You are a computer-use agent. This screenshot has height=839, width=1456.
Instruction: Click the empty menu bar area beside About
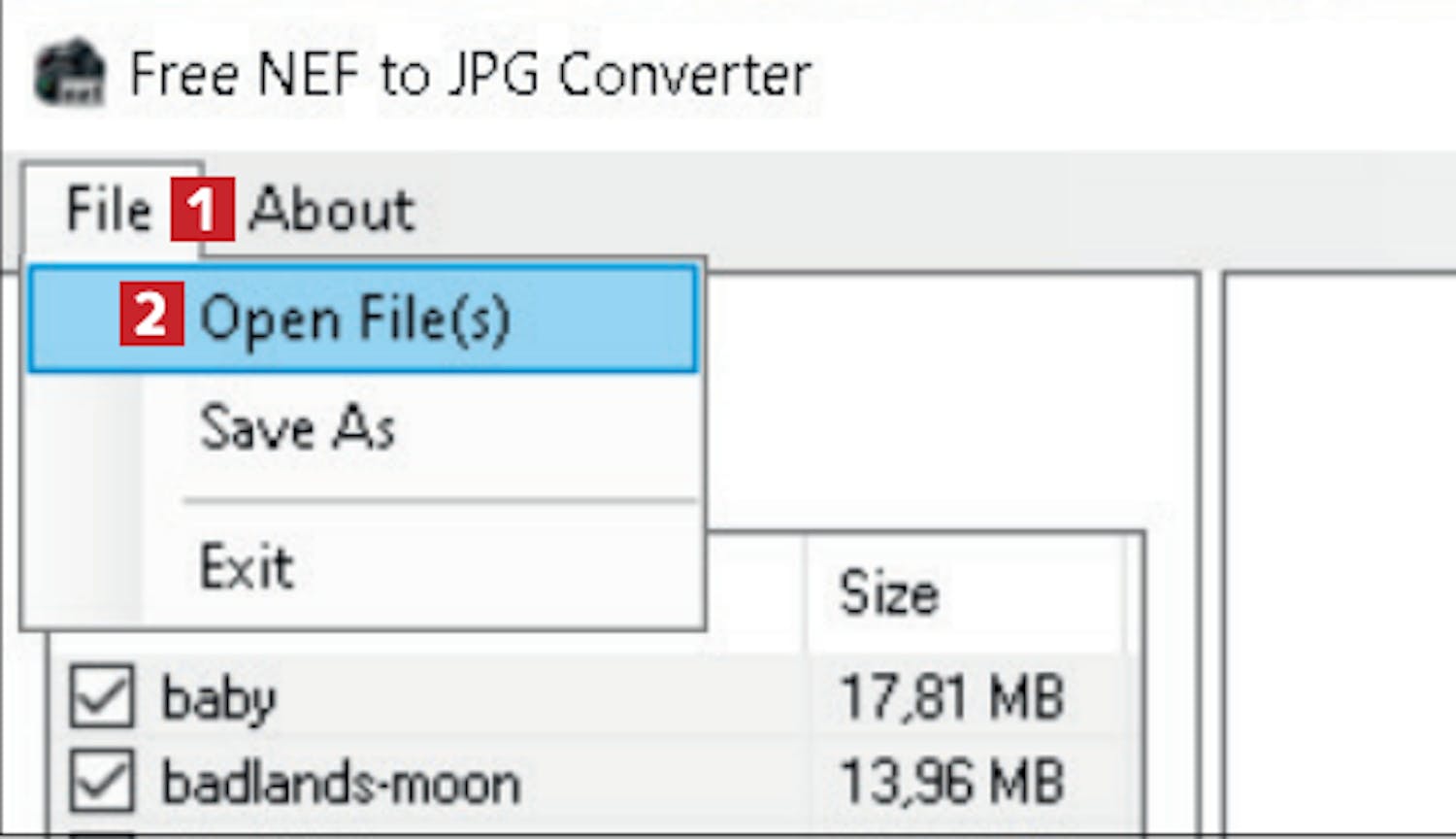click(x=932, y=209)
